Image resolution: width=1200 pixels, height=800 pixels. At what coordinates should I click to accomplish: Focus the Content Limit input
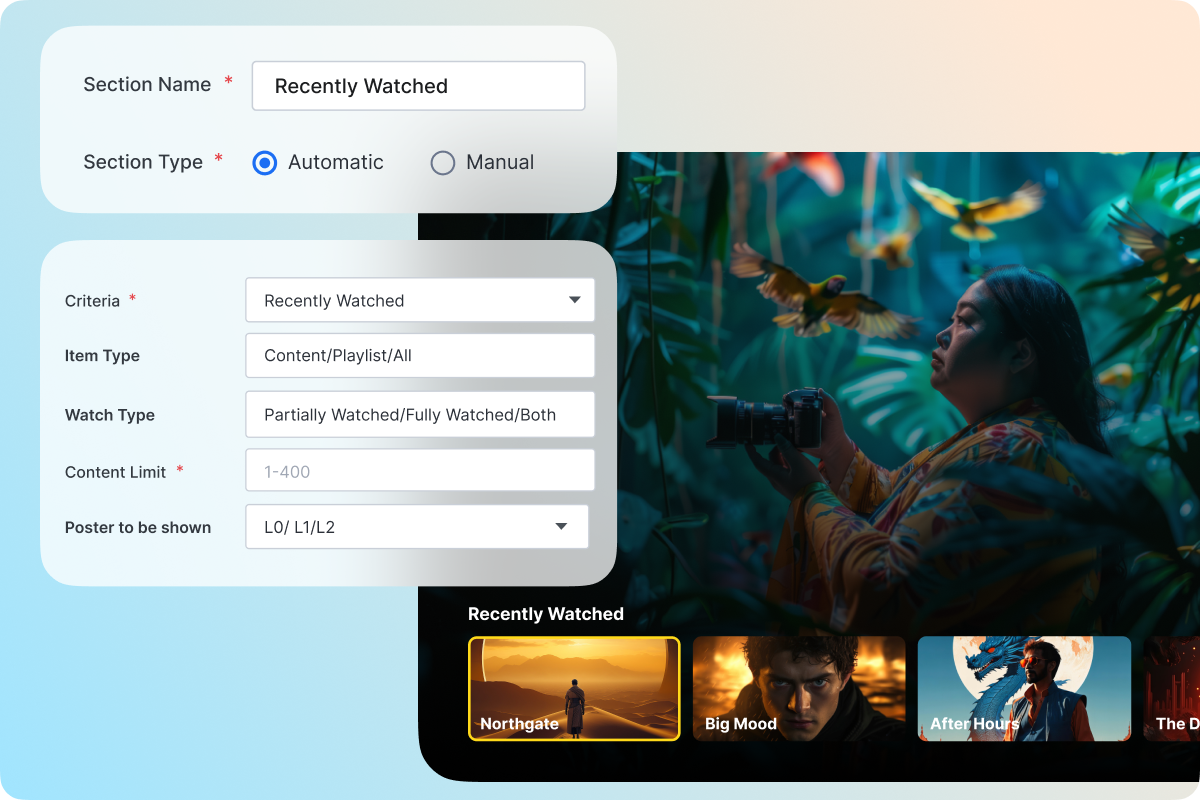click(420, 471)
